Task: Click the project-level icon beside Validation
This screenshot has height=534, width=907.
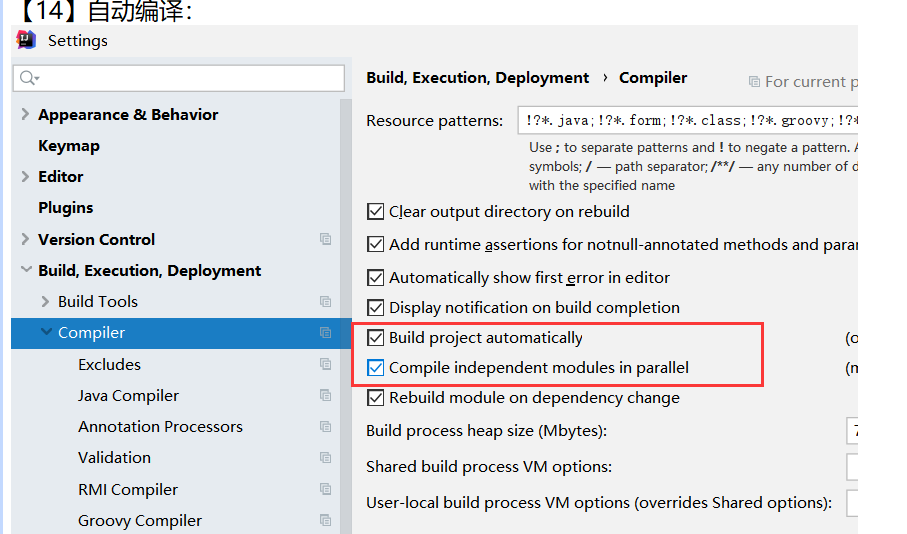Action: pos(325,457)
